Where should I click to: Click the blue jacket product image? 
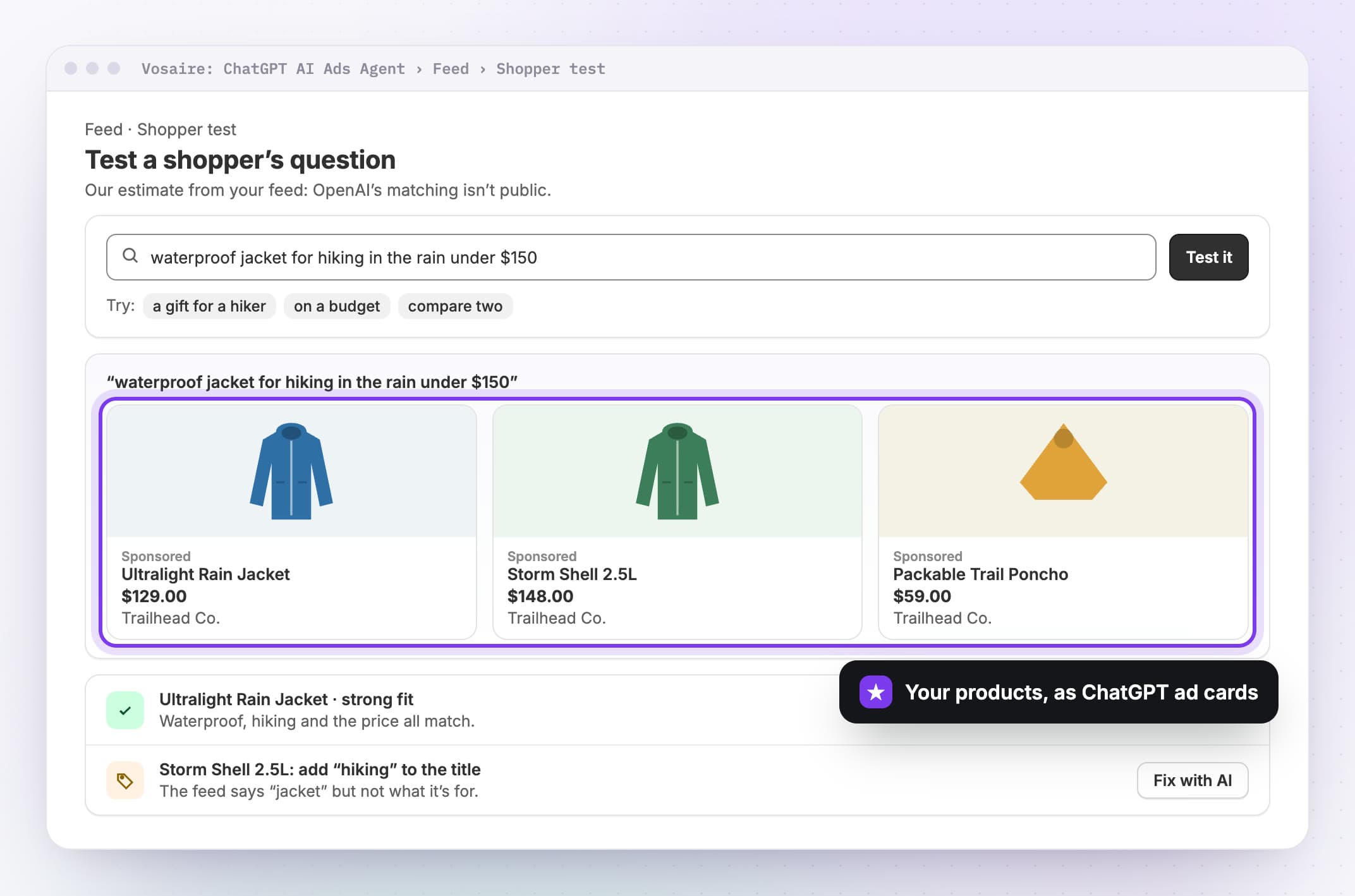(291, 471)
